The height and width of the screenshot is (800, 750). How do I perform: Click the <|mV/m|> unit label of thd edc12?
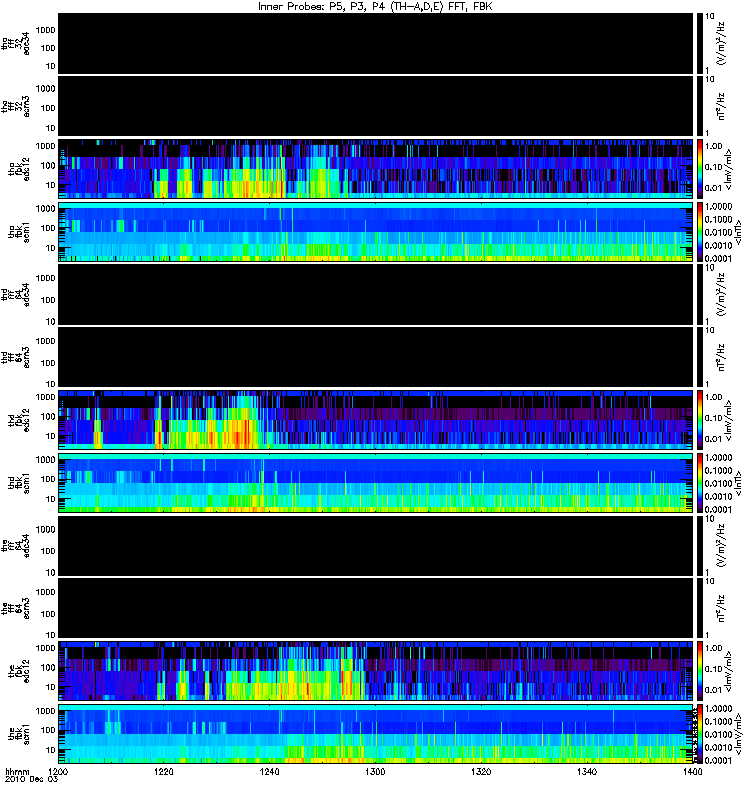coord(728,421)
